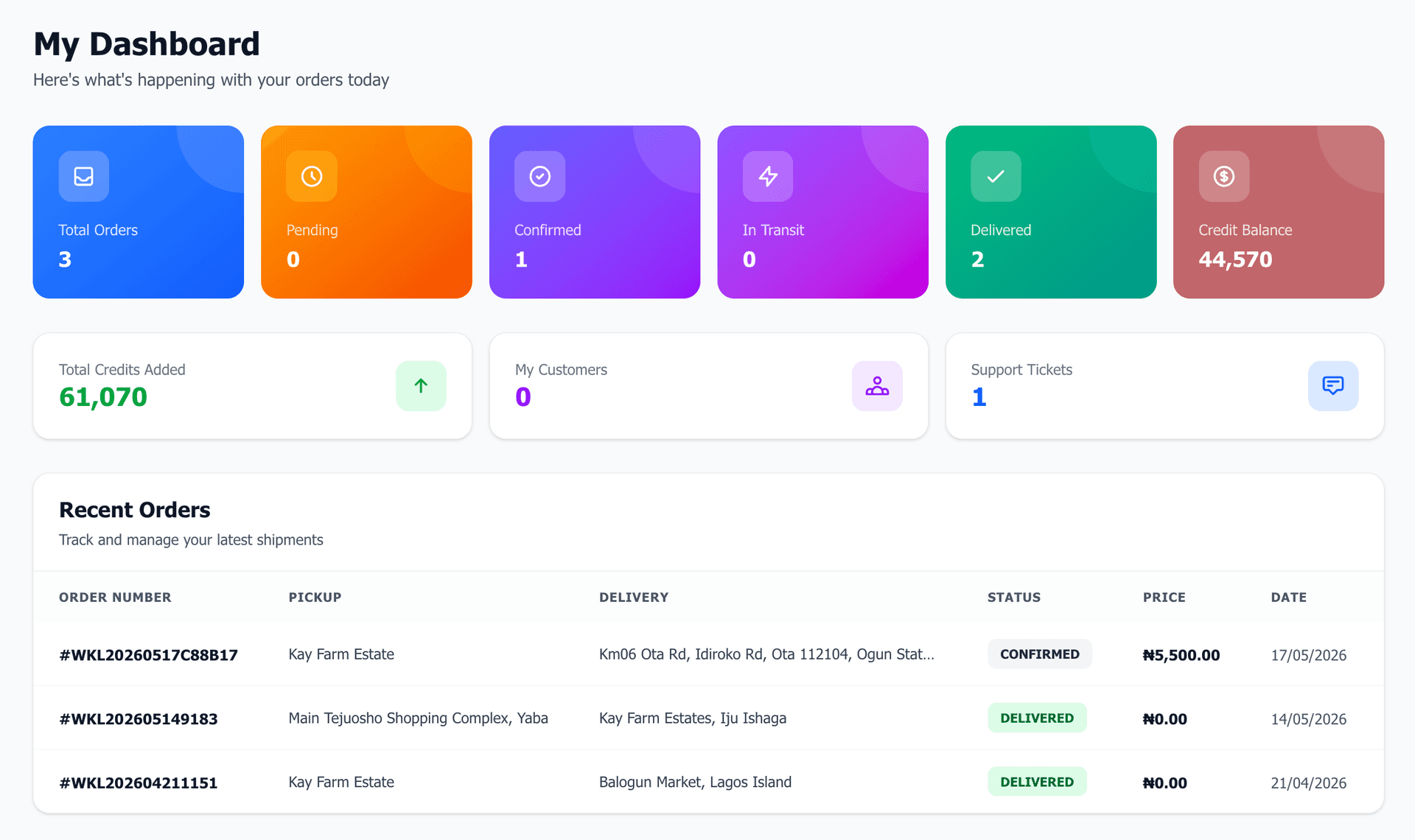Screen dimensions: 1415x840
Task: Click the Total Credits Added value 61,070
Action: click(x=103, y=397)
